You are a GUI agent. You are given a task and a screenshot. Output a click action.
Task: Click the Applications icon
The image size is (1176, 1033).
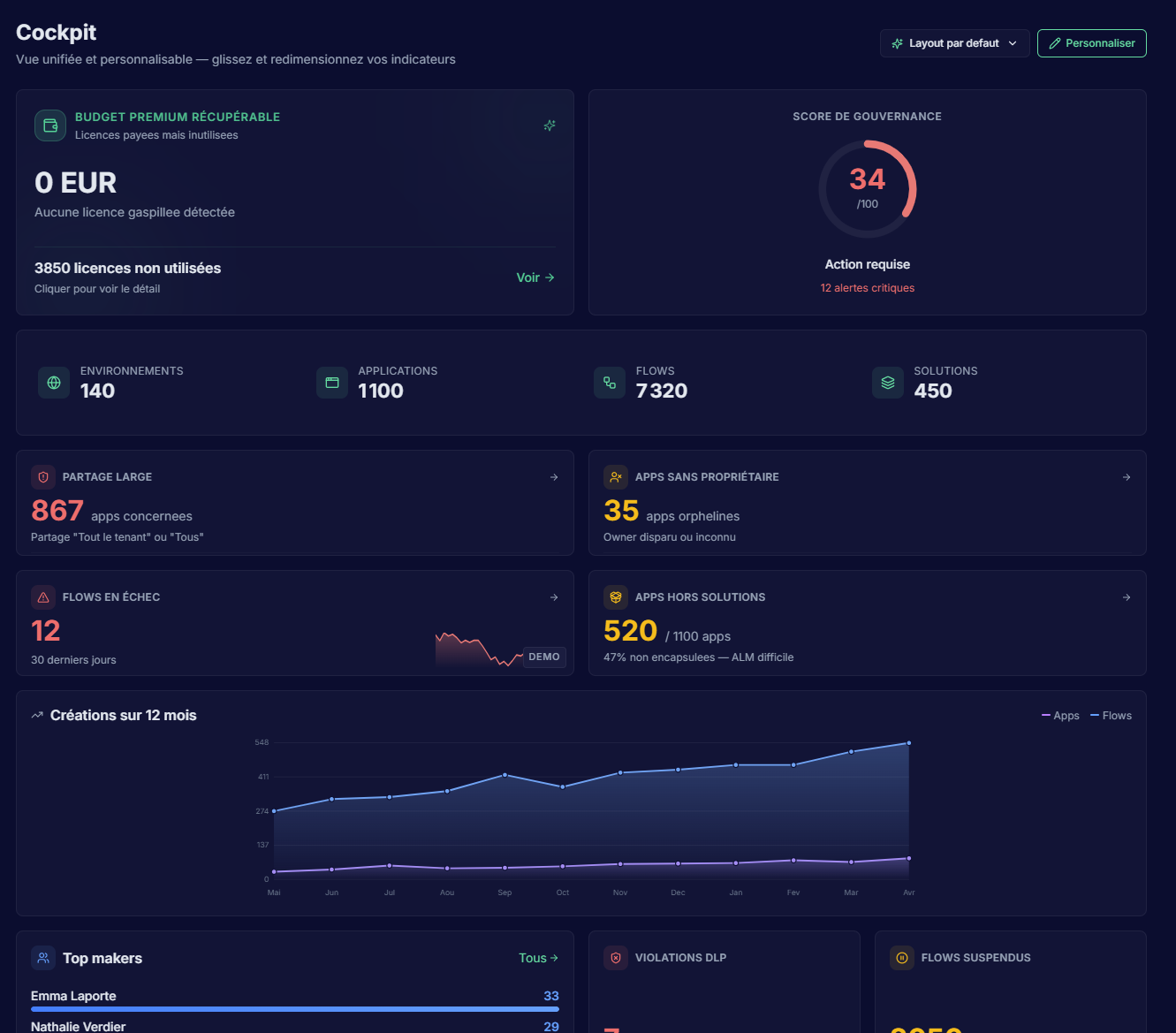click(x=331, y=383)
